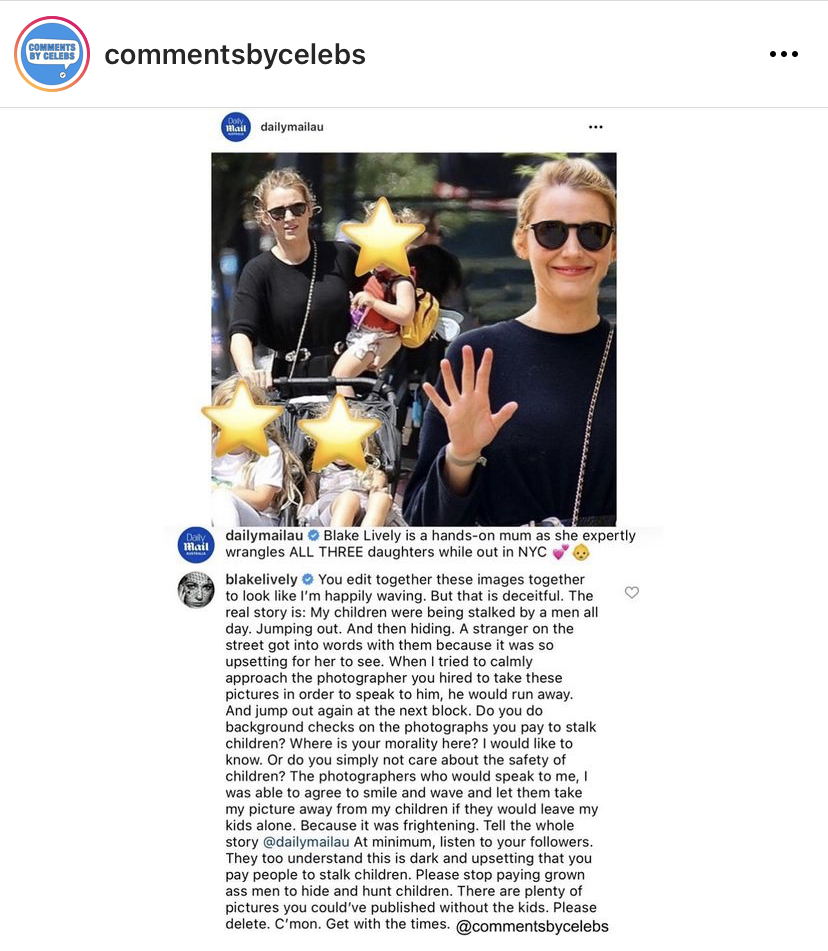Open the dailymailau username above photo
The width and height of the screenshot is (828, 951).
292,127
